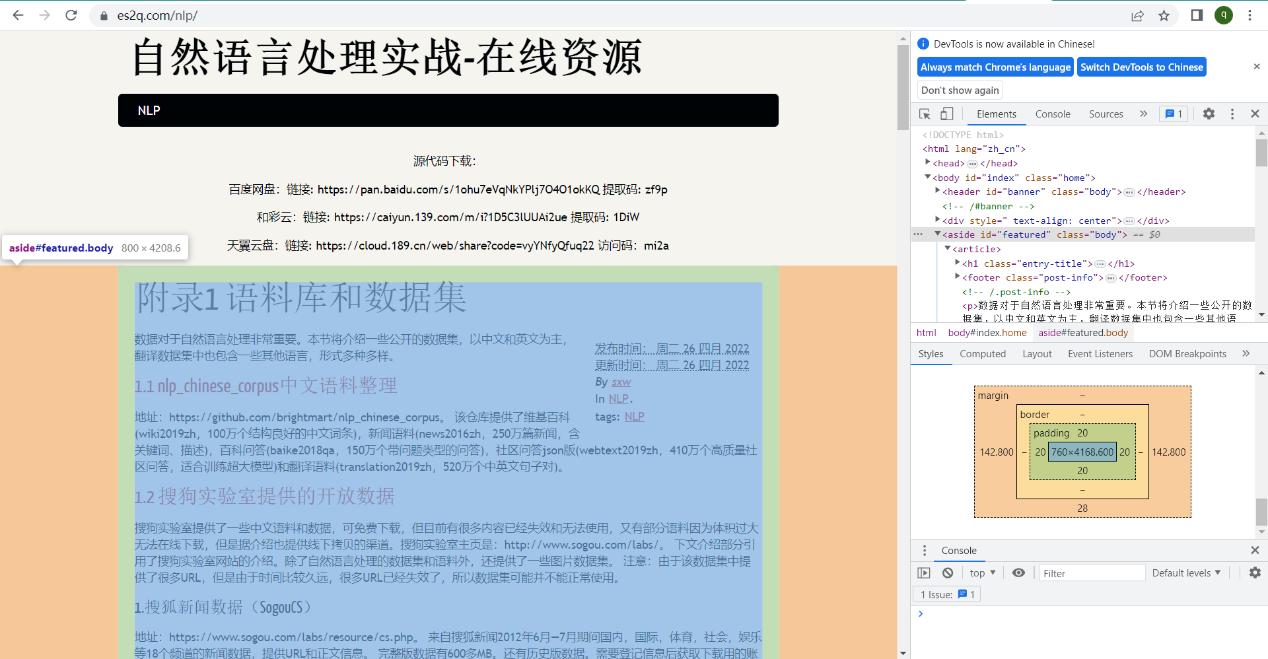1268x659 pixels.
Task: Expand the head element node
Action: pos(929,163)
